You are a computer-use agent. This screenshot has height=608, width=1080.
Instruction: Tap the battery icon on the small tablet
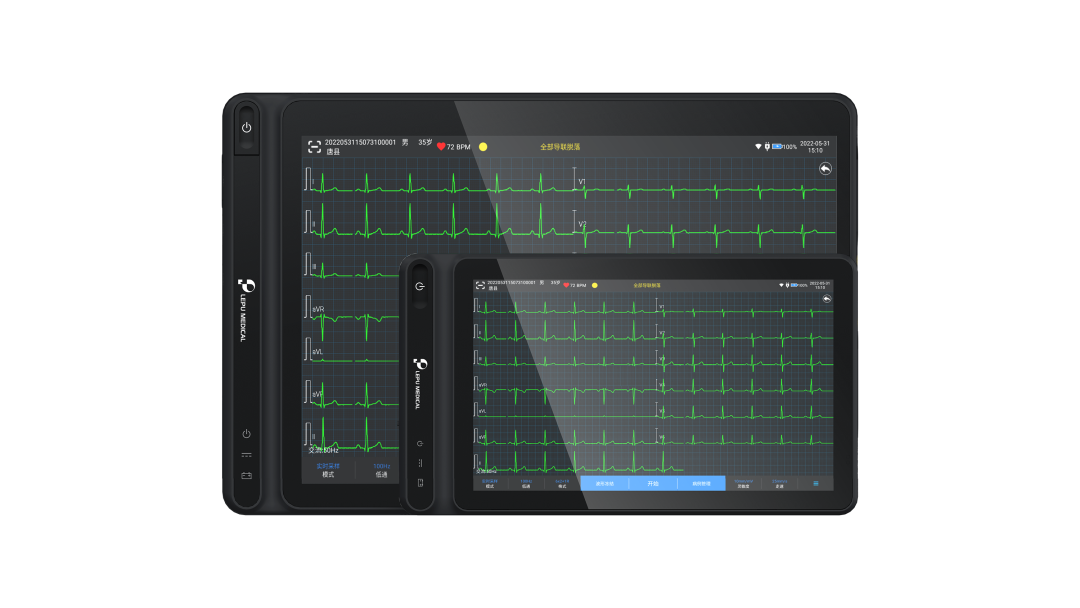pyautogui.click(x=793, y=285)
